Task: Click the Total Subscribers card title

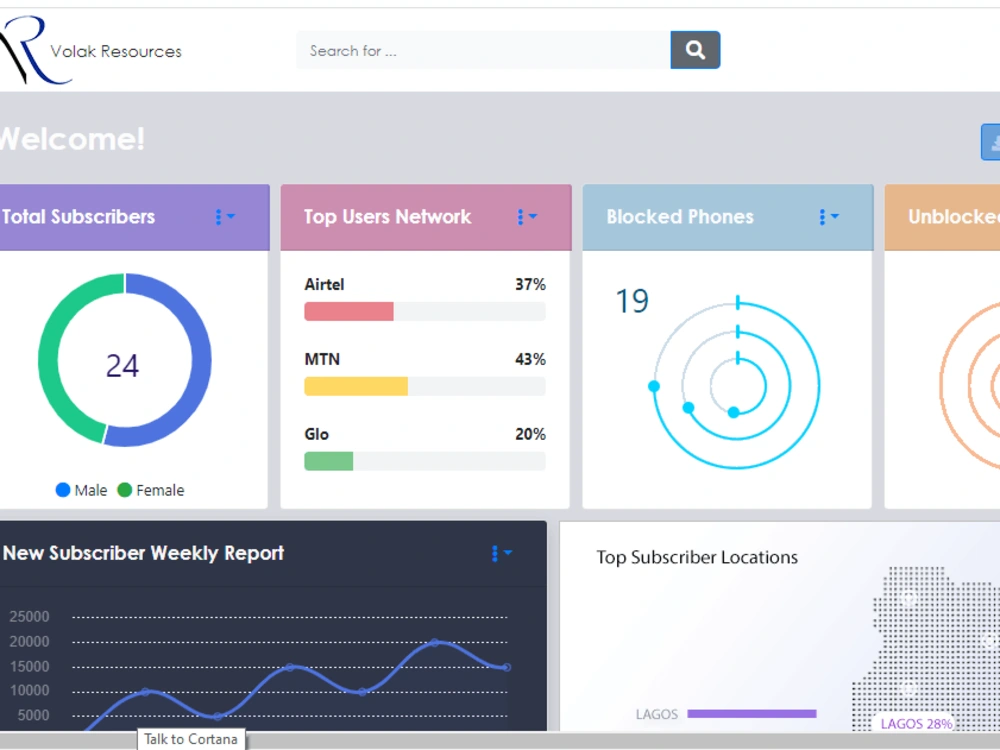Action: (78, 217)
